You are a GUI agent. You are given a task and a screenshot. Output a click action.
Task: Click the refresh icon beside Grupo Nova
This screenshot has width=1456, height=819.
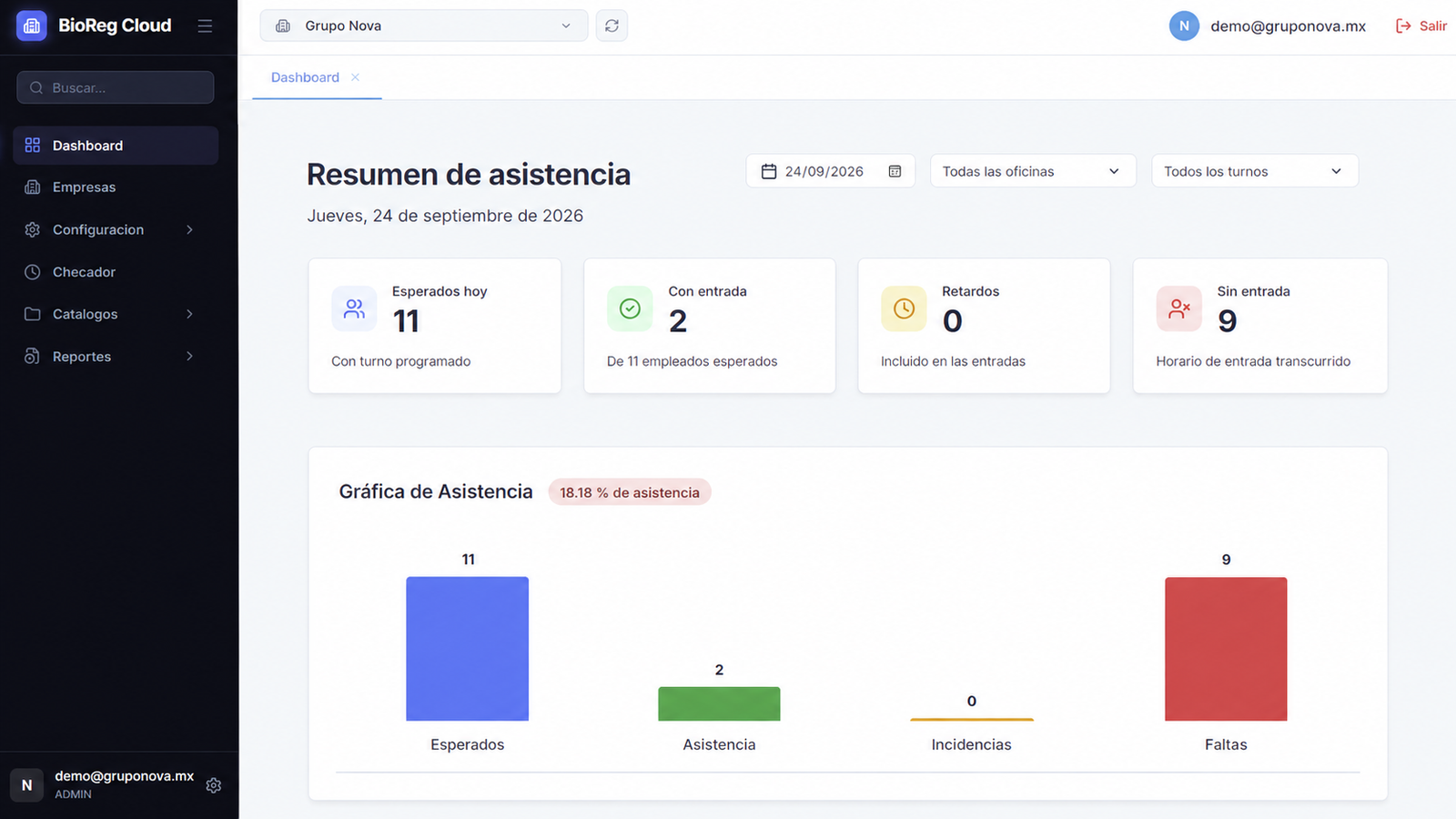[612, 25]
